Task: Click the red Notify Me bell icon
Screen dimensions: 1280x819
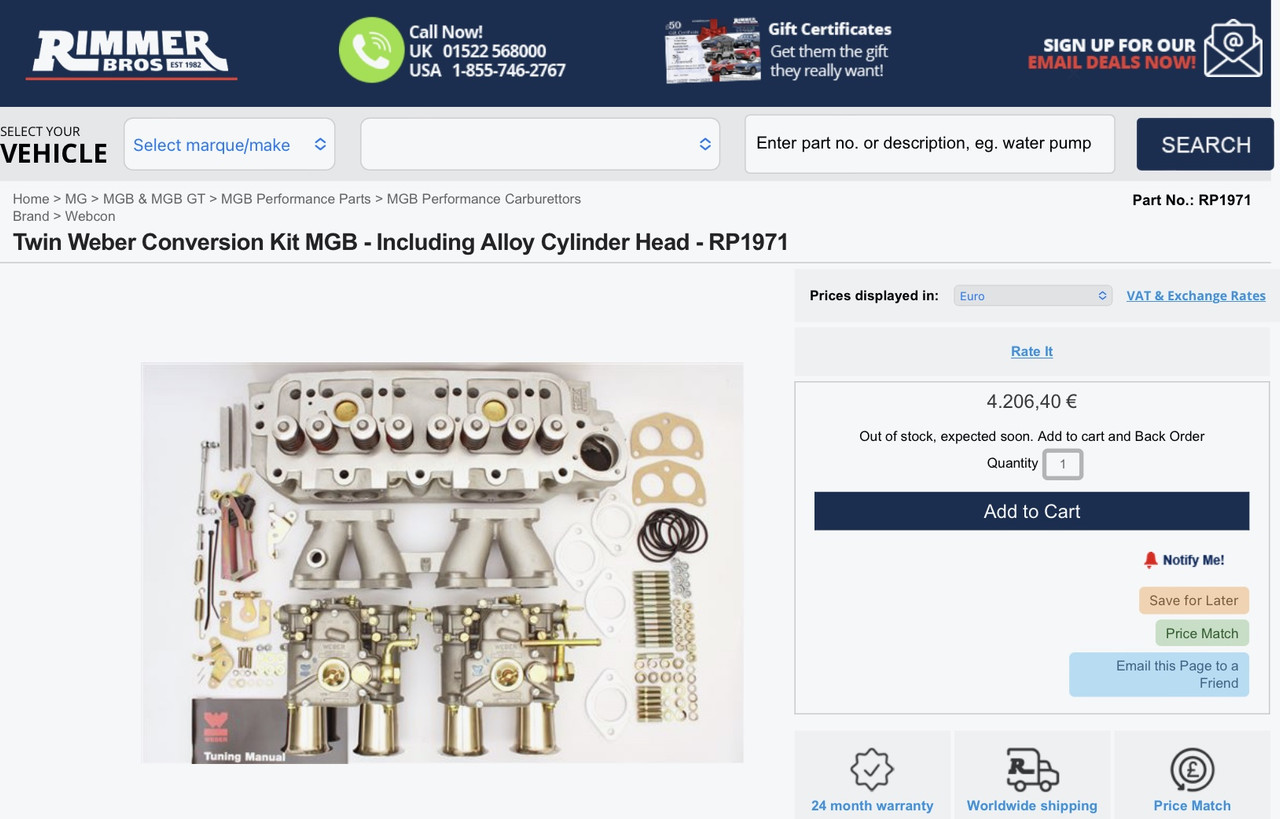Action: pyautogui.click(x=1150, y=560)
